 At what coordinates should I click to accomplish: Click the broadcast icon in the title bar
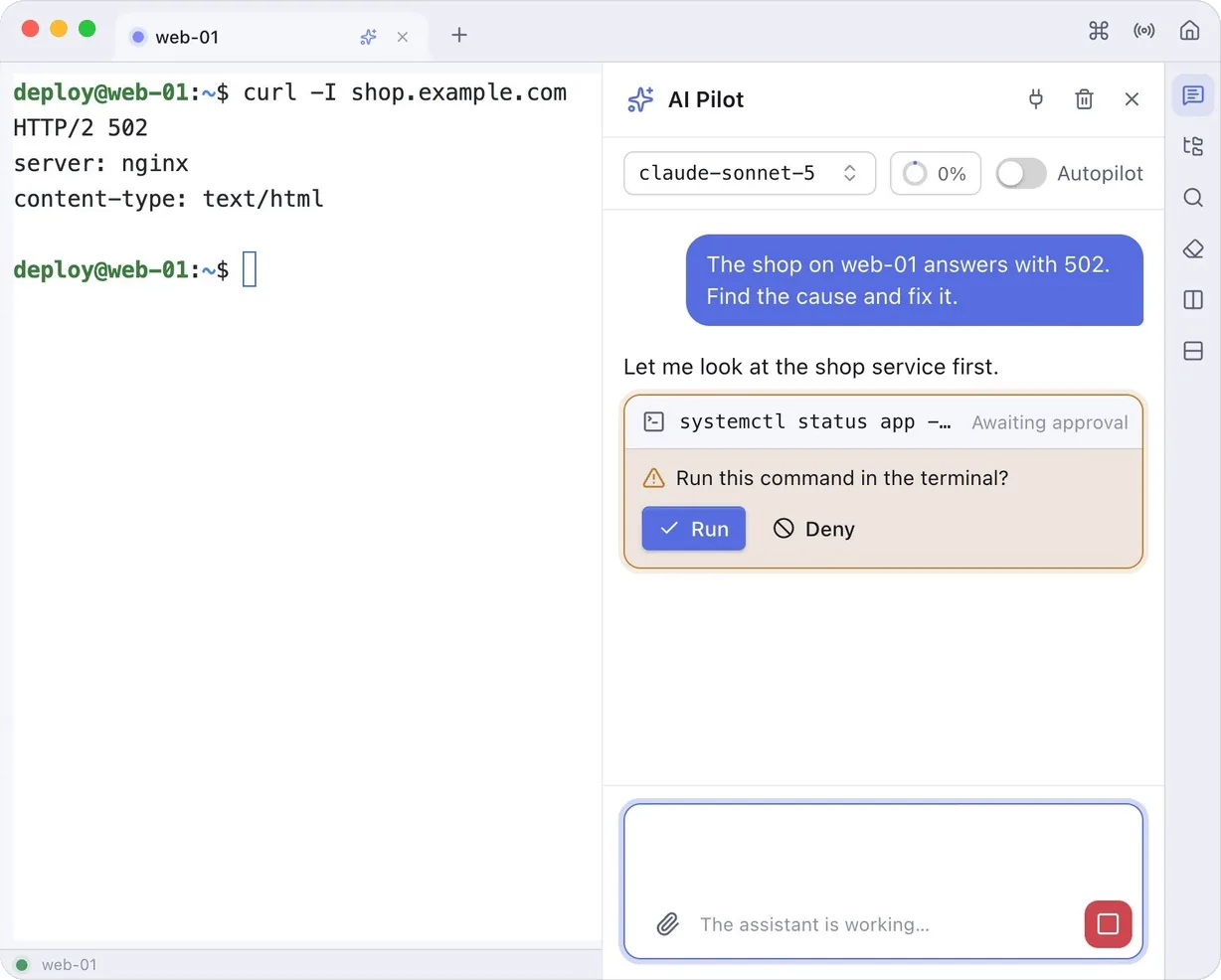pos(1144,31)
